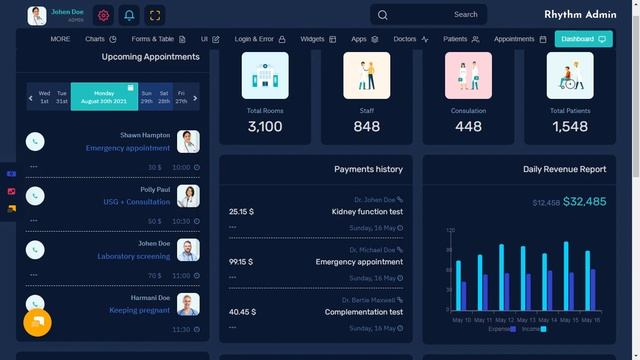
Task: Call Johen Doe phone icon in appointments
Action: point(35,250)
